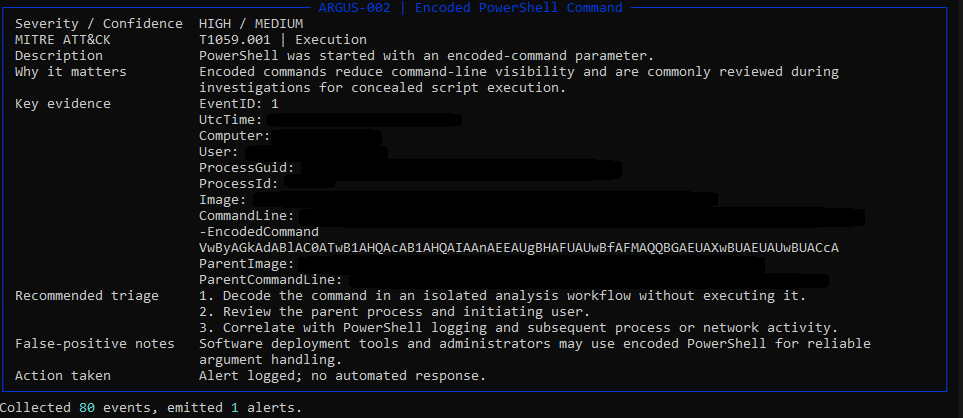Click the Alert logged action taken text
Viewport: 963px width, 418px height.
pyautogui.click(x=342, y=376)
